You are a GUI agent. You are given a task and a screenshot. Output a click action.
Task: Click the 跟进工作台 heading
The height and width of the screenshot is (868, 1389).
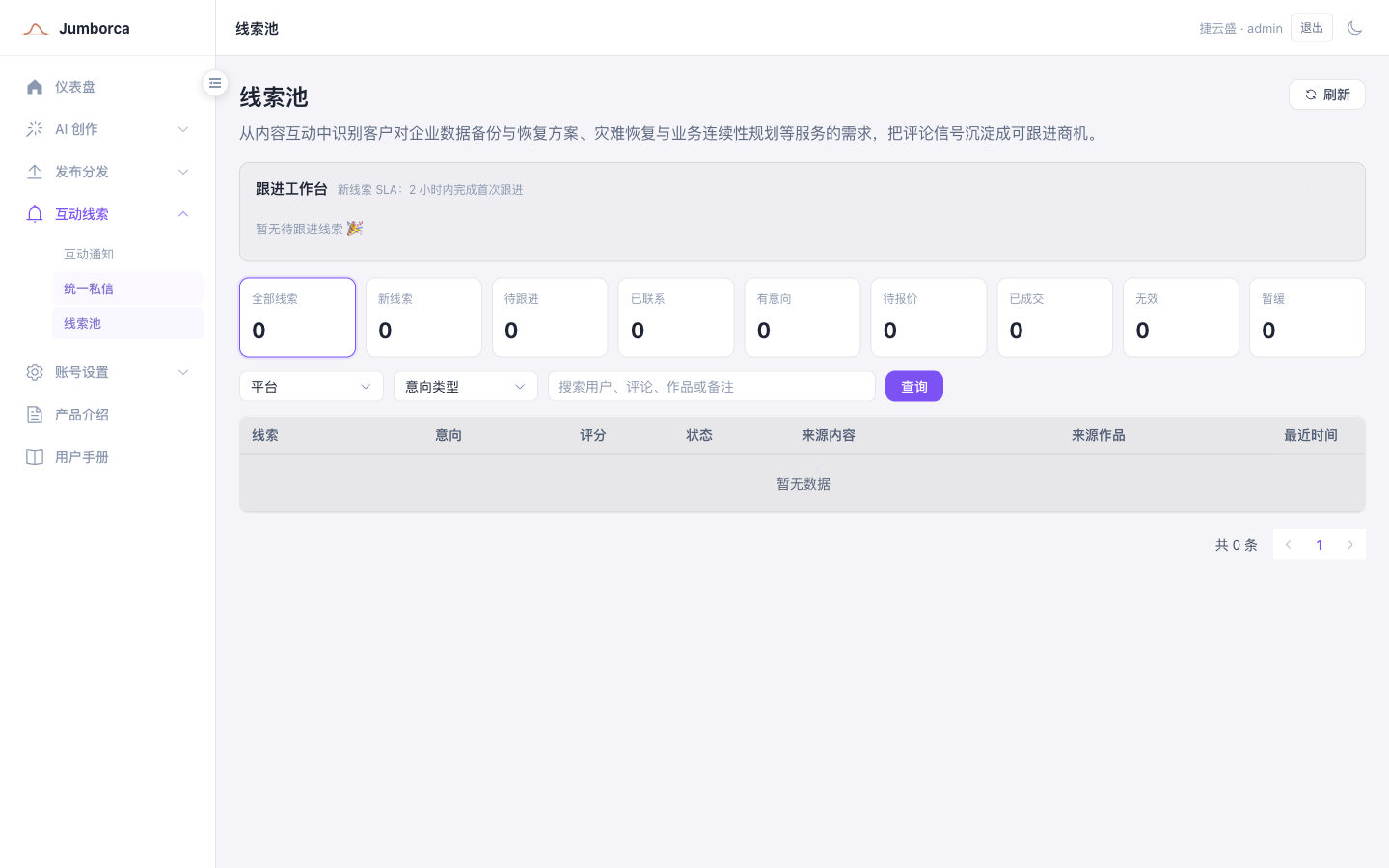[x=291, y=189]
